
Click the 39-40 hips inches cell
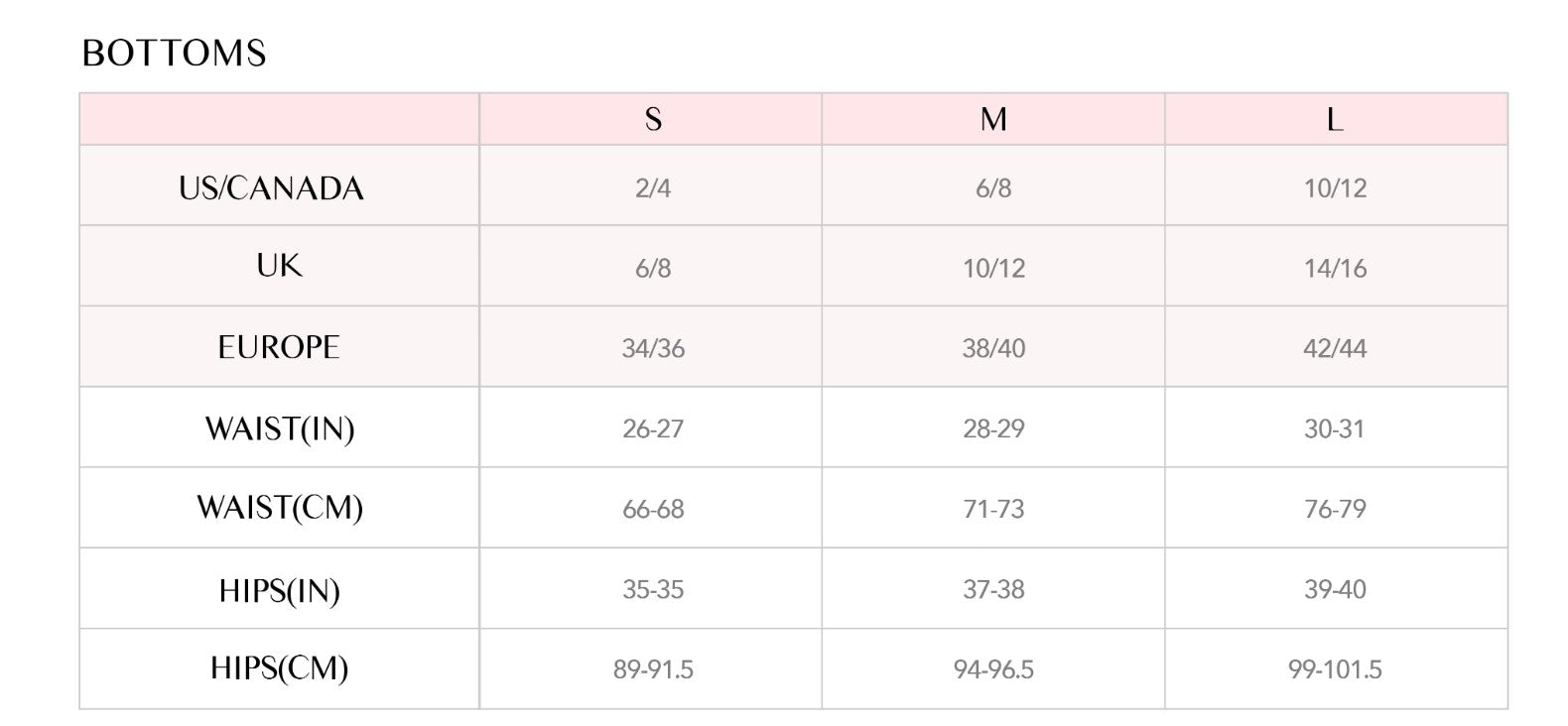1335,589
